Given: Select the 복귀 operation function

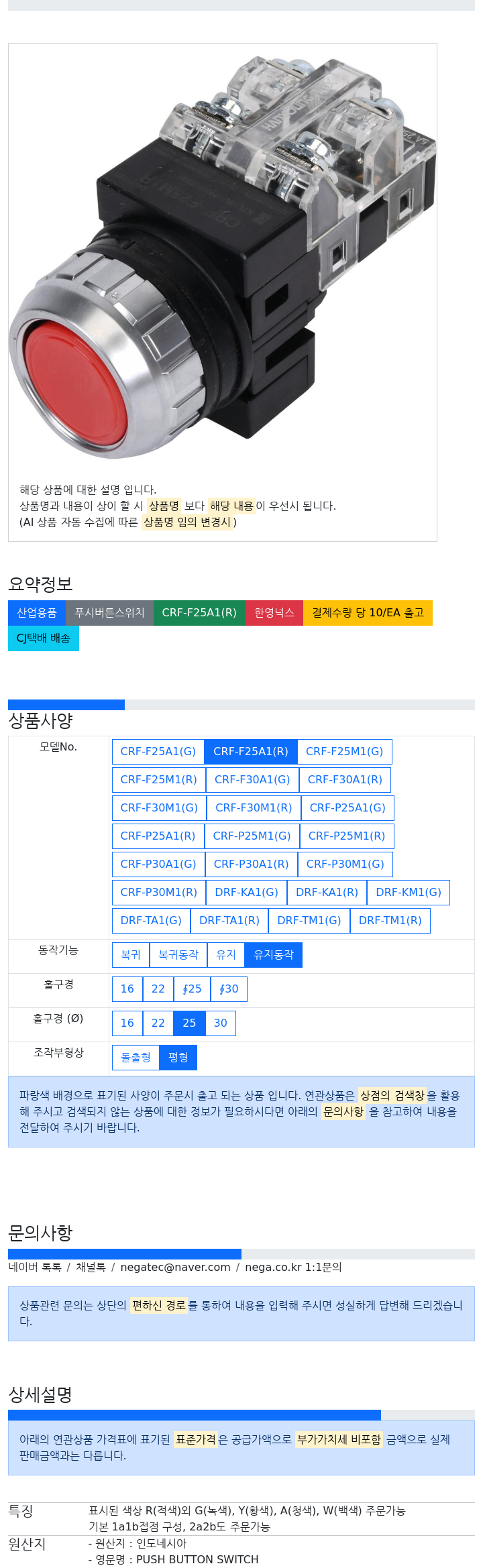Looking at the screenshot, I should point(131,955).
